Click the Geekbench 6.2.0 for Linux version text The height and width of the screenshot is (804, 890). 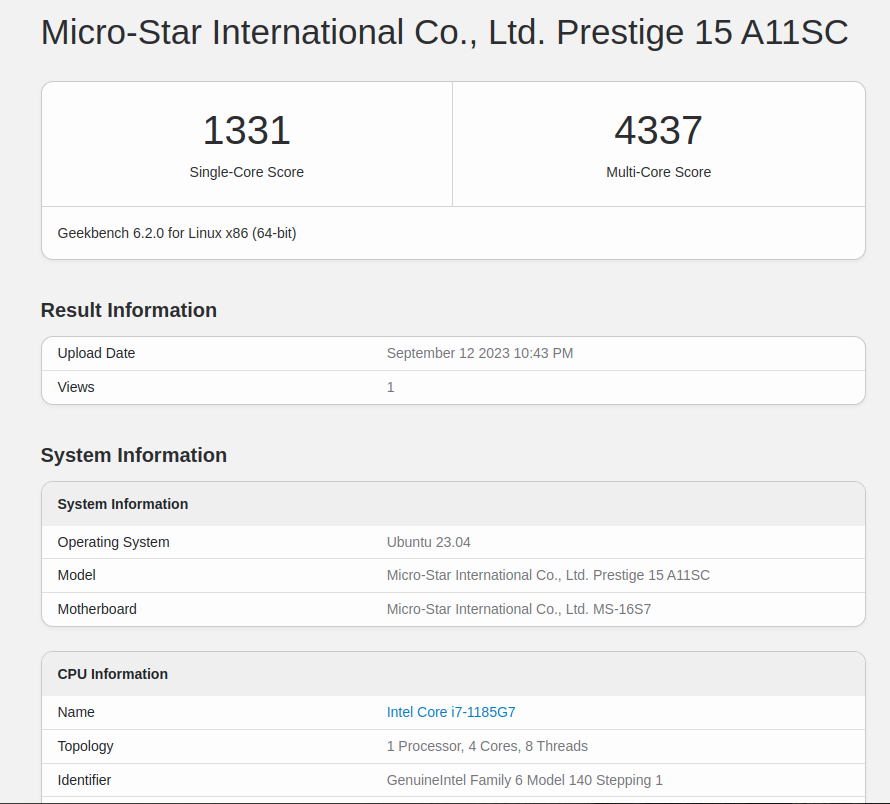point(177,233)
